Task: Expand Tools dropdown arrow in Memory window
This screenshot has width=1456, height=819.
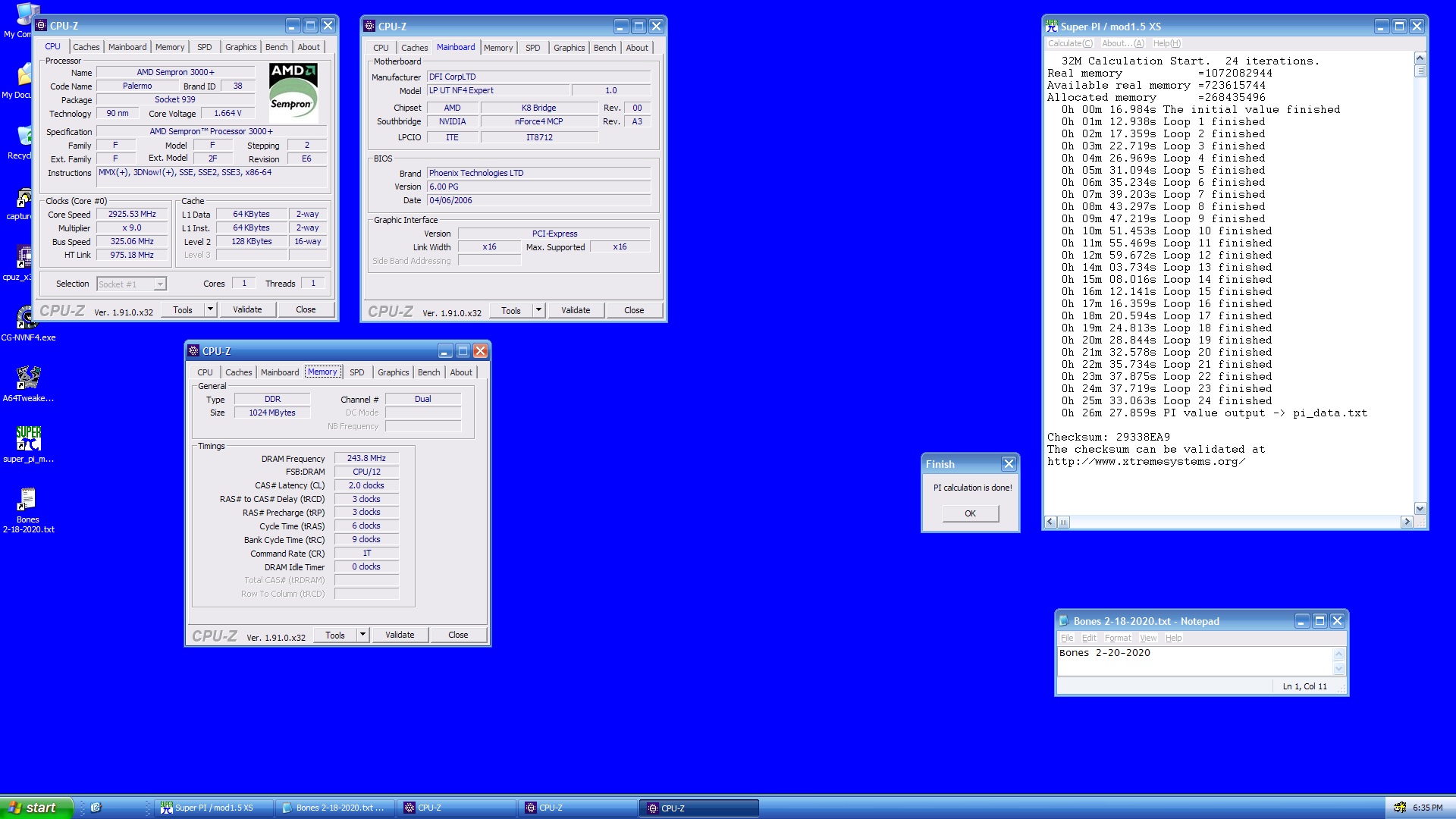Action: coord(363,635)
